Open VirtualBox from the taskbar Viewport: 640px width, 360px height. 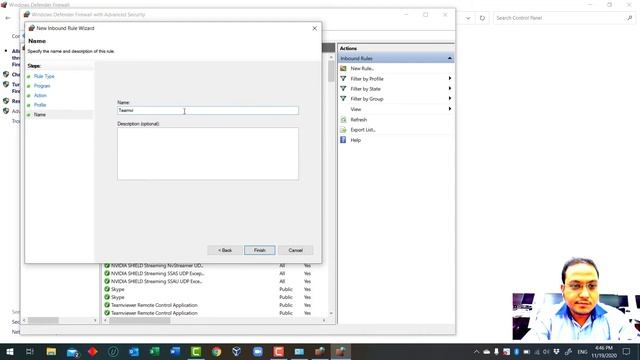pos(237,351)
